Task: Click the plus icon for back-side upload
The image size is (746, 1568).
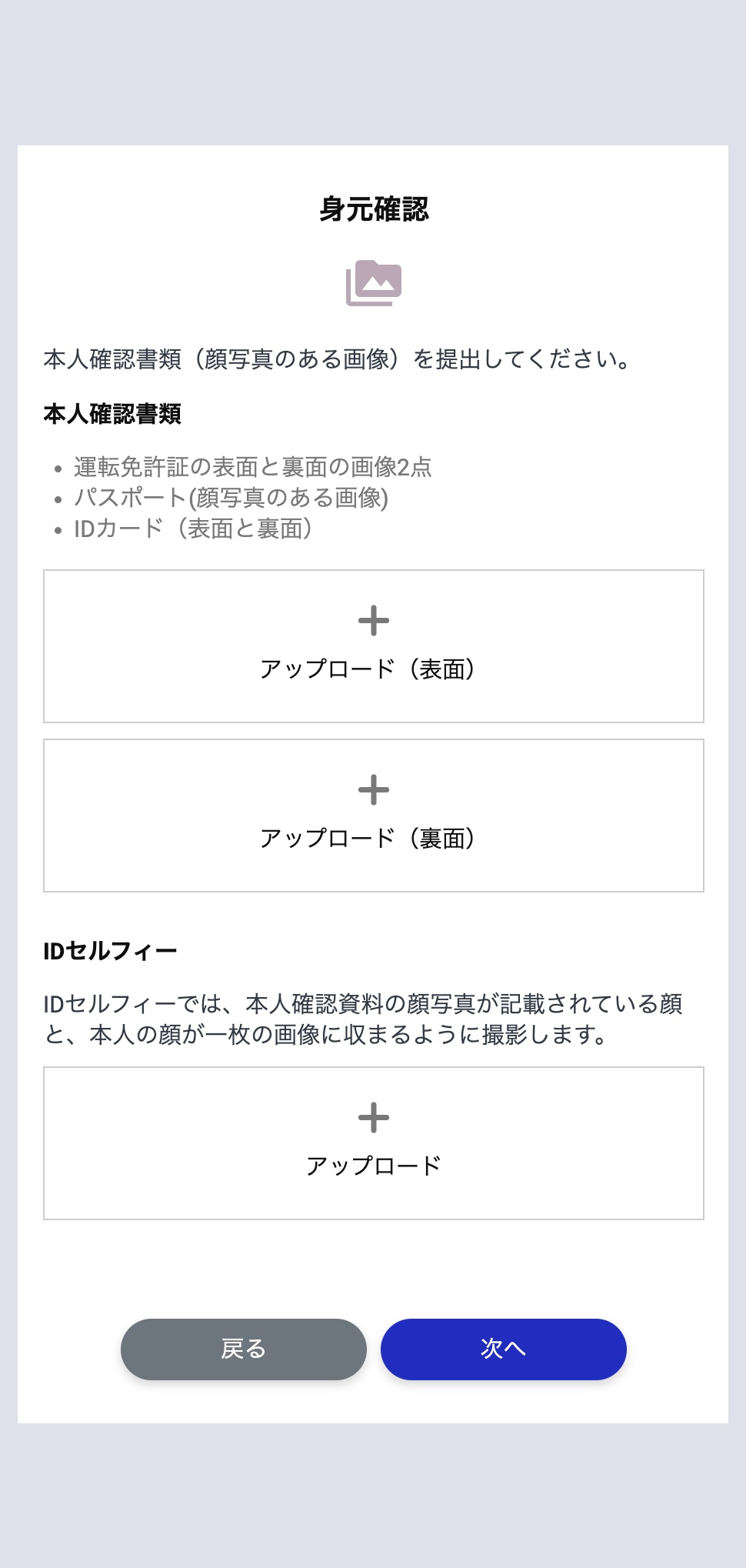Action: pos(374,790)
